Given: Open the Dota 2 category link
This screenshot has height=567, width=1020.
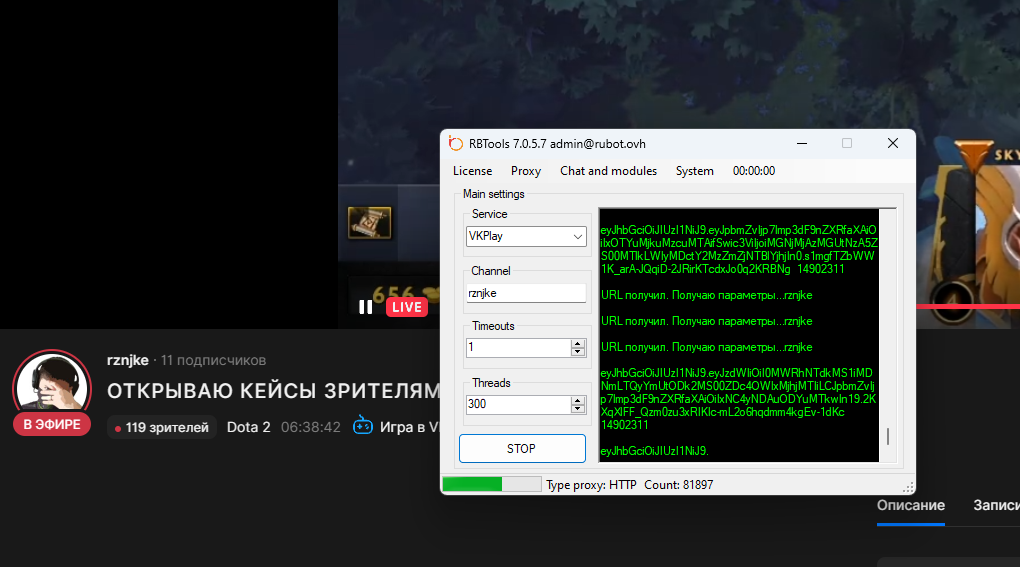Looking at the screenshot, I should (x=248, y=427).
